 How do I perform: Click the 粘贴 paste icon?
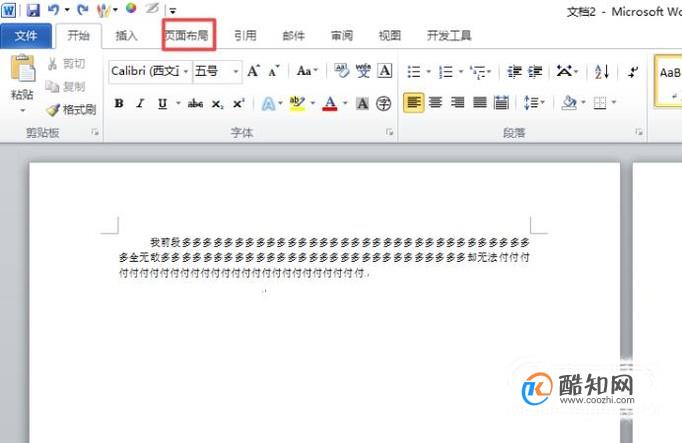click(x=22, y=69)
